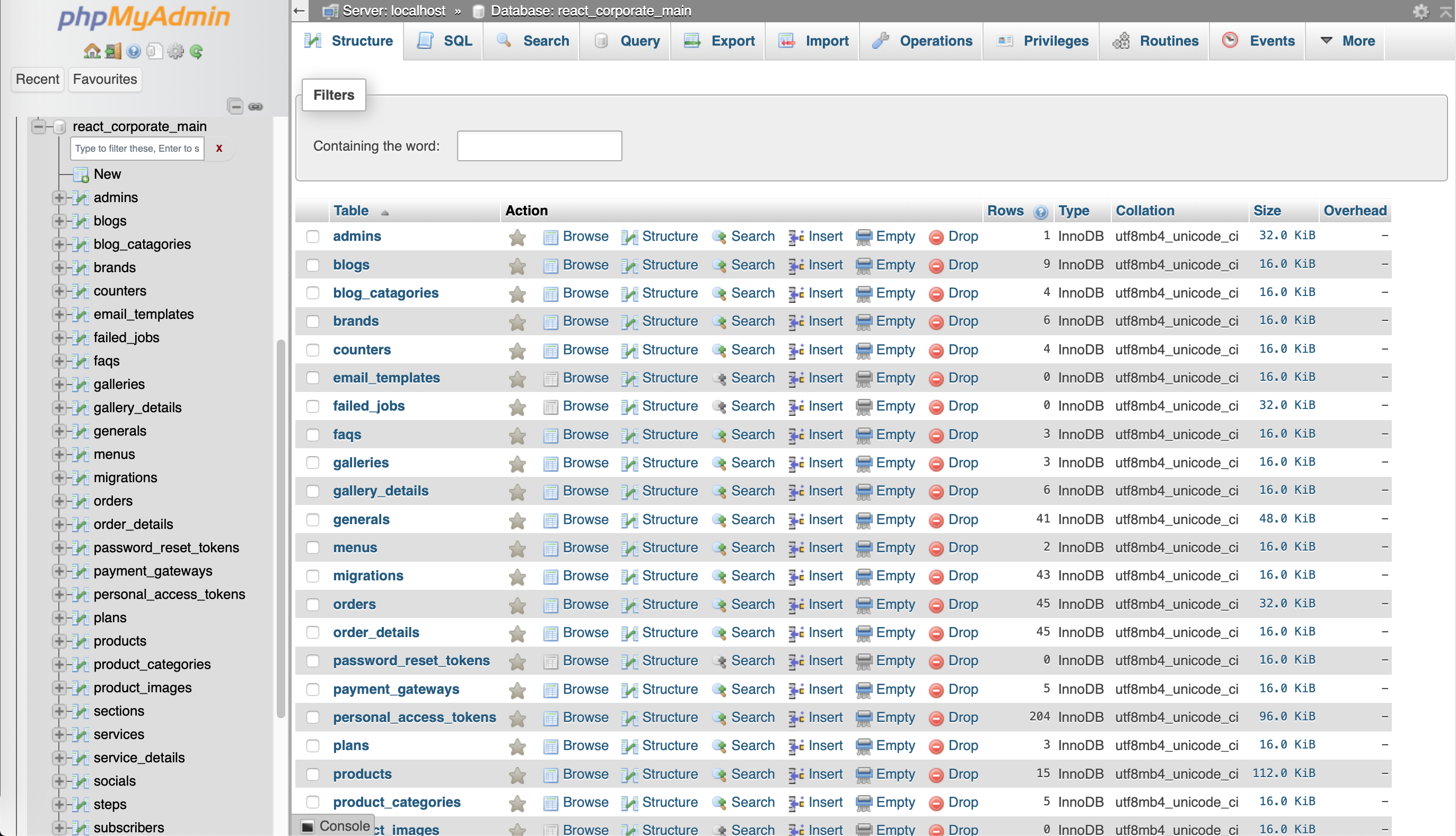Select the product_categories row checkbox
Image resolution: width=1456 pixels, height=836 pixels.
pos(313,802)
